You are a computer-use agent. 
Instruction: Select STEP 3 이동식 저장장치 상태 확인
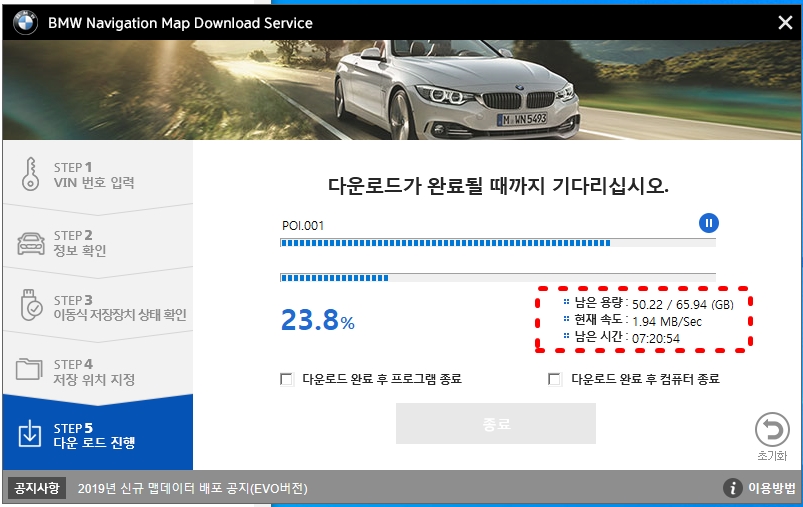[x=98, y=307]
